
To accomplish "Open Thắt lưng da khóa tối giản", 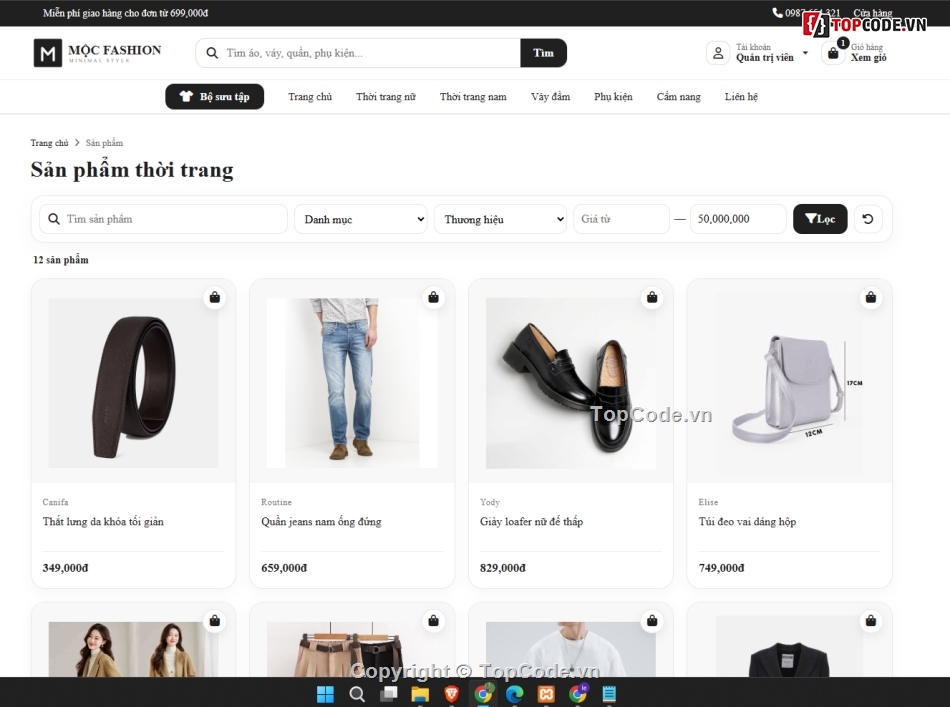I will (x=103, y=522).
